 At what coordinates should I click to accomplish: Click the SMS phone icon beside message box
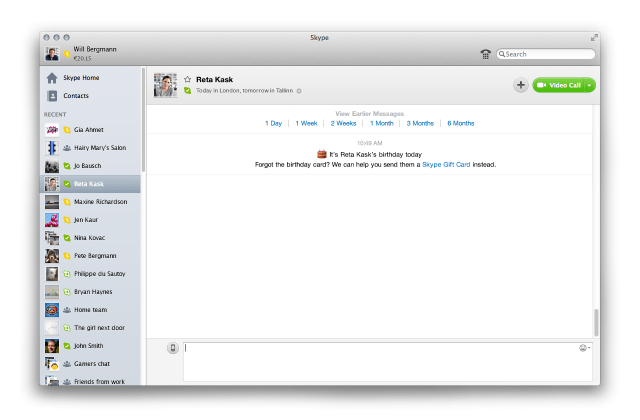pyautogui.click(x=172, y=348)
